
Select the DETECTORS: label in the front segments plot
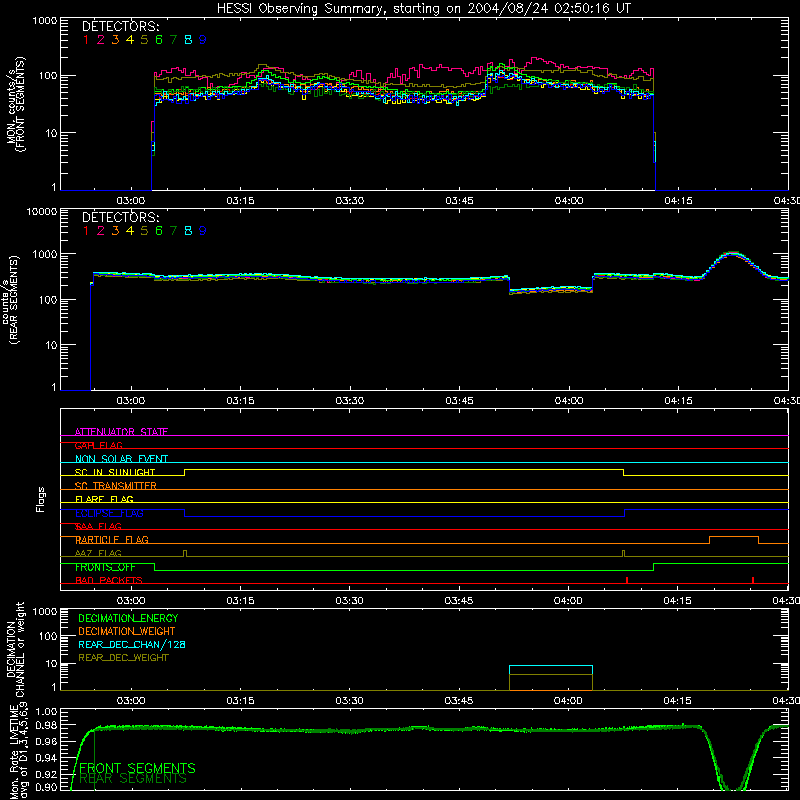120,26
